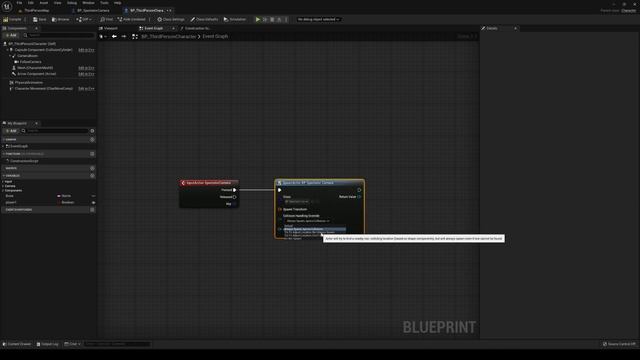Click the add Event Dispatcher plus icon
The width and height of the screenshot is (640, 360).
pos(92,209)
